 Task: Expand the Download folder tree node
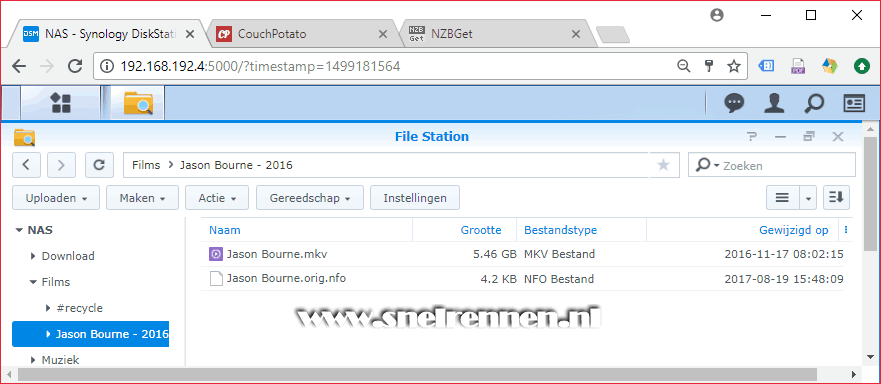[x=33, y=256]
